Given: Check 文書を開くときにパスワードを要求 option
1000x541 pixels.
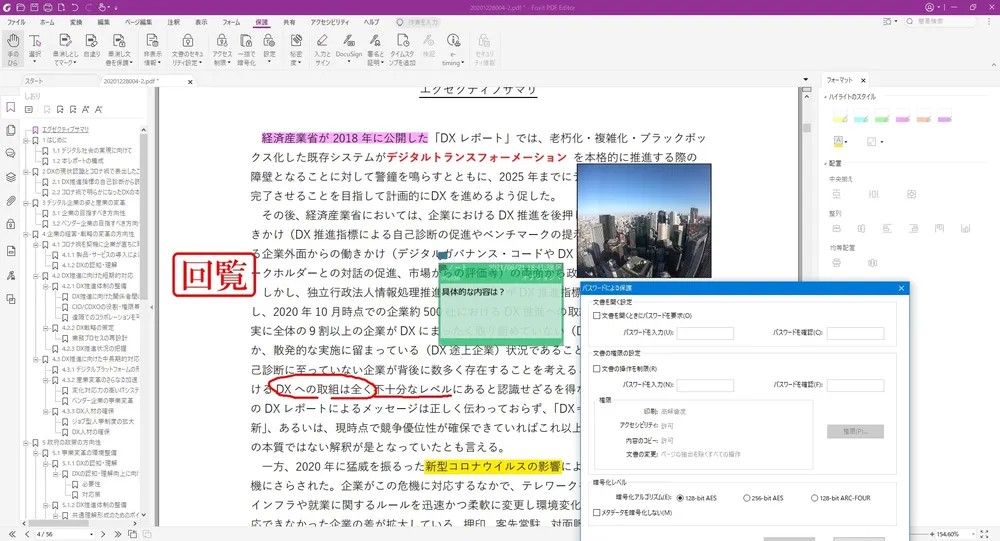Looking at the screenshot, I should point(597,315).
